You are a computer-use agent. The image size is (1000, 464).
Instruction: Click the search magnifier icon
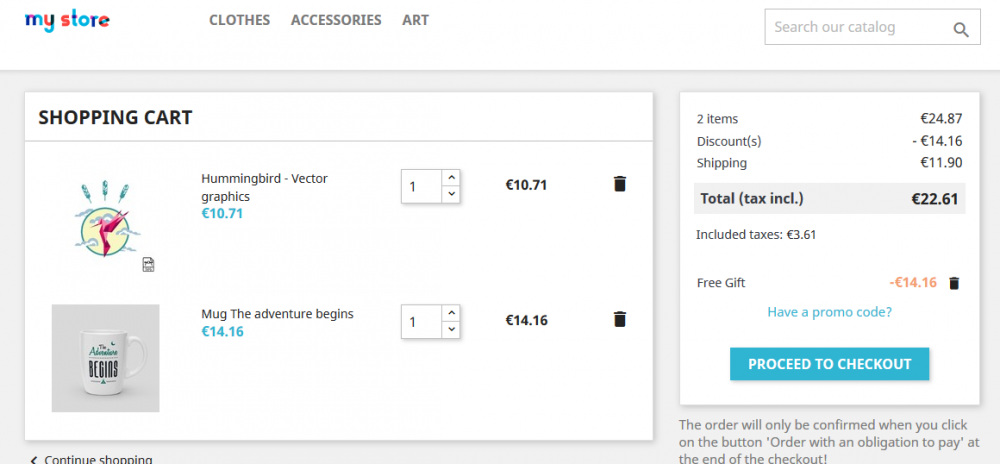(x=961, y=29)
